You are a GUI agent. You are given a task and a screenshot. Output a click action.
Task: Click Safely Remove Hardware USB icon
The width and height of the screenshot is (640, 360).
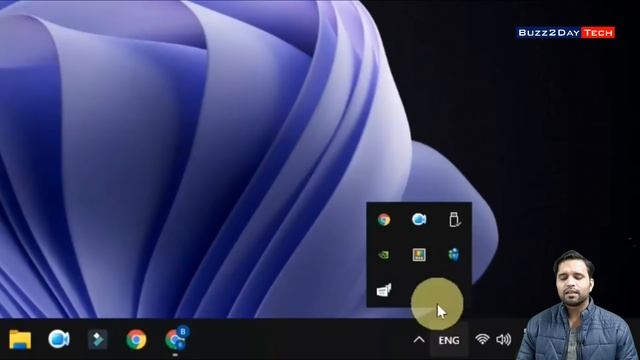click(454, 220)
